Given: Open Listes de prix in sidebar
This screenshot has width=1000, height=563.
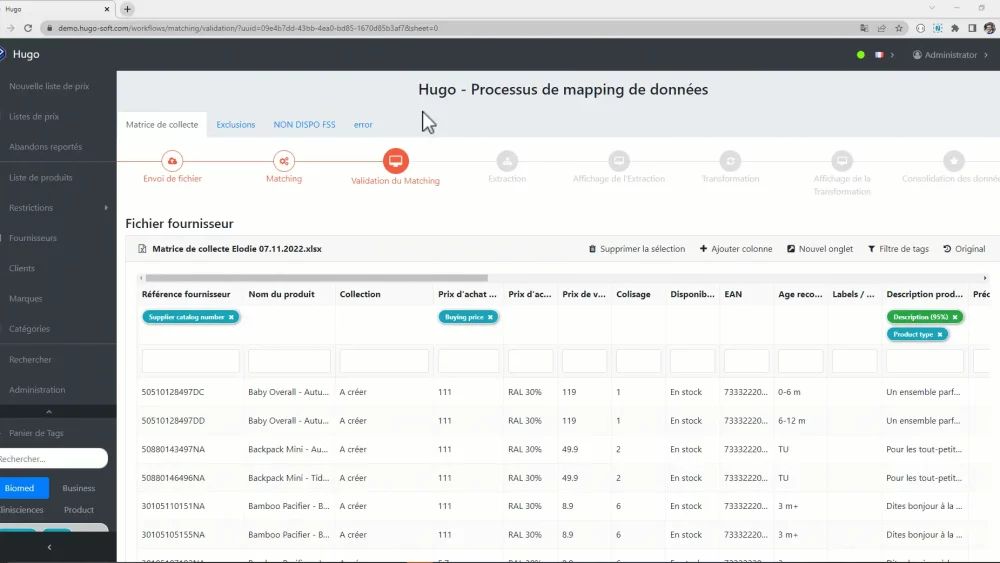Looking at the screenshot, I should (x=34, y=117).
